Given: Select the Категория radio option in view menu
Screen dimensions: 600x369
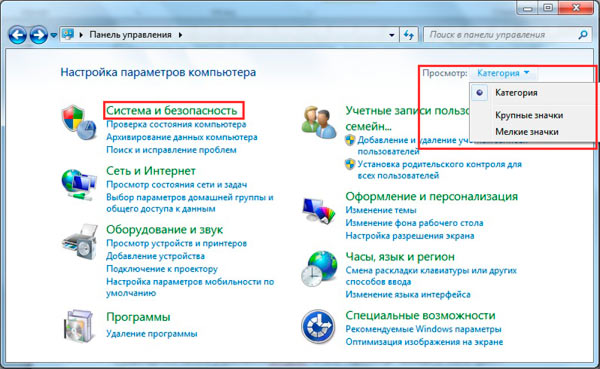Looking at the screenshot, I should tap(479, 93).
